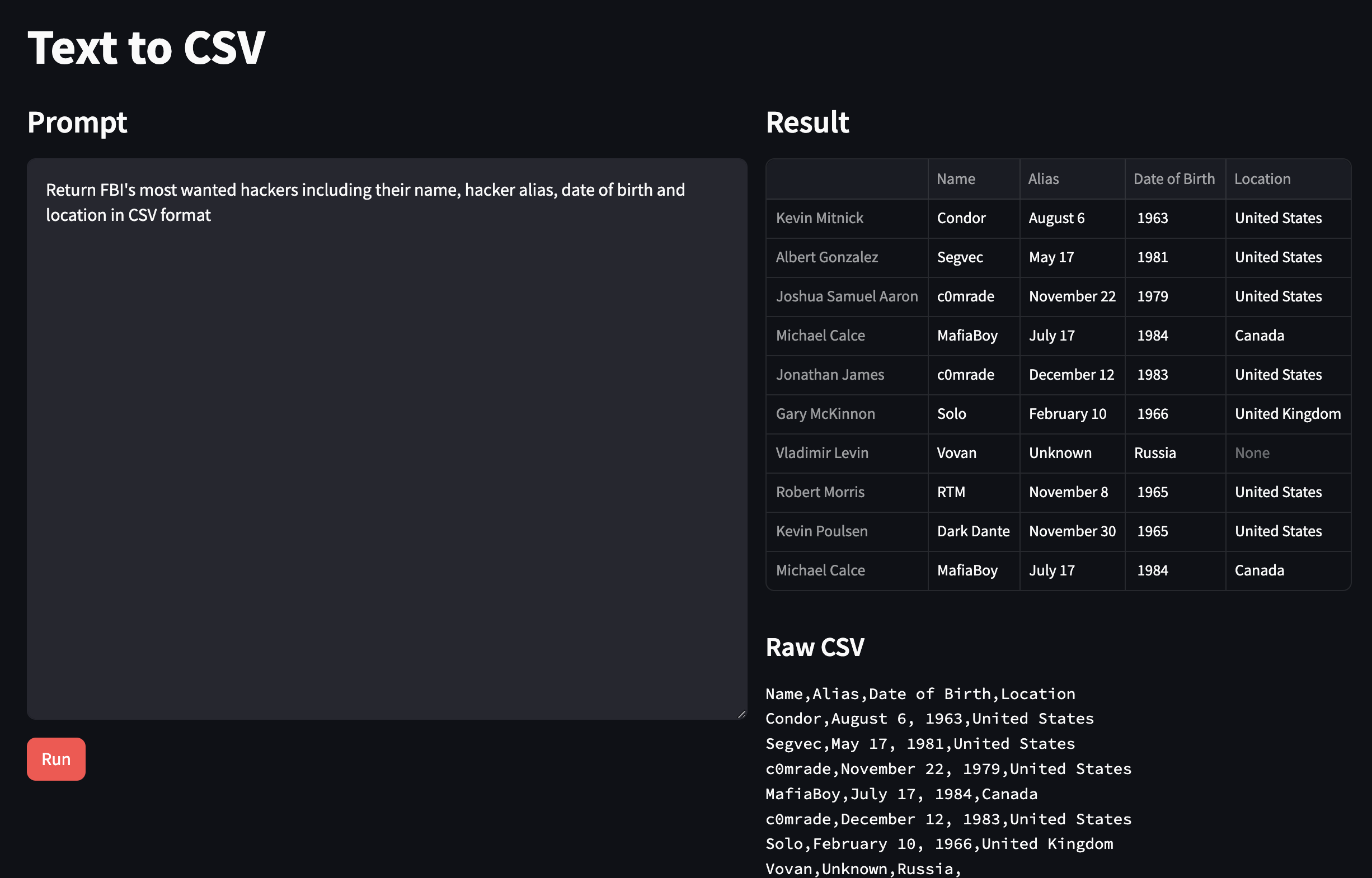Click the Text to CSV heading
This screenshot has height=878, width=1372.
146,49
